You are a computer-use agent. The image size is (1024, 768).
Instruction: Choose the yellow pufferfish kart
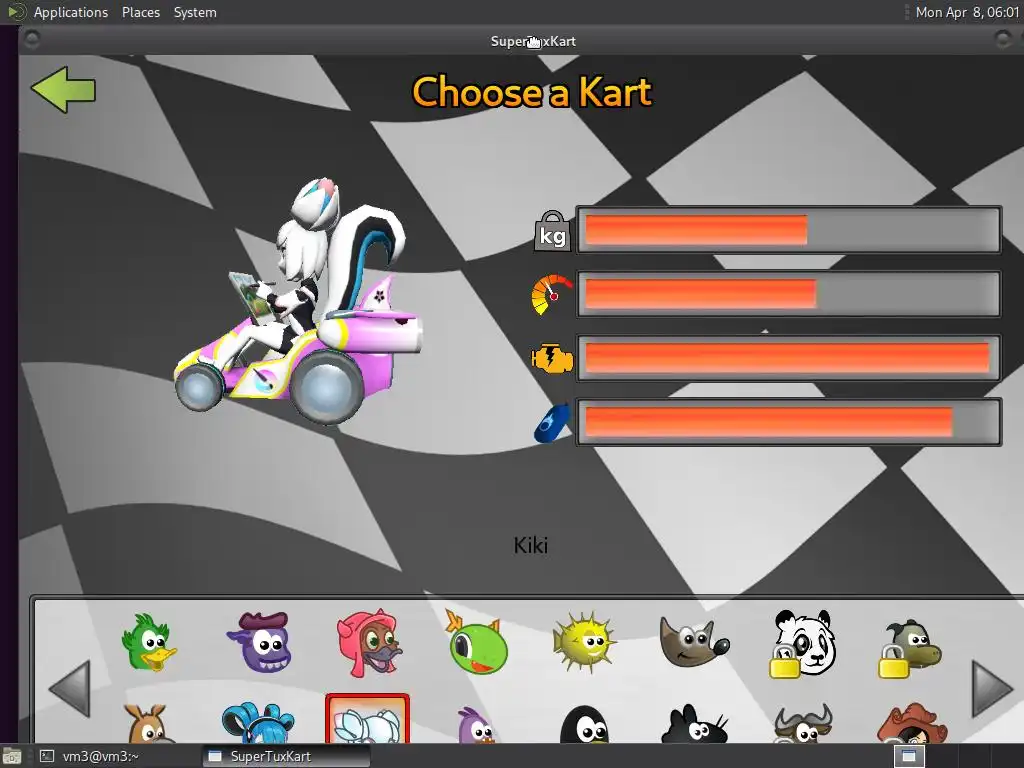[583, 642]
